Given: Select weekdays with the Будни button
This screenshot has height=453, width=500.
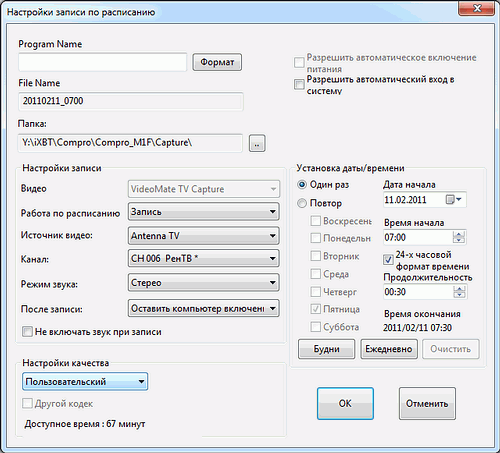Looking at the screenshot, I should [326, 349].
